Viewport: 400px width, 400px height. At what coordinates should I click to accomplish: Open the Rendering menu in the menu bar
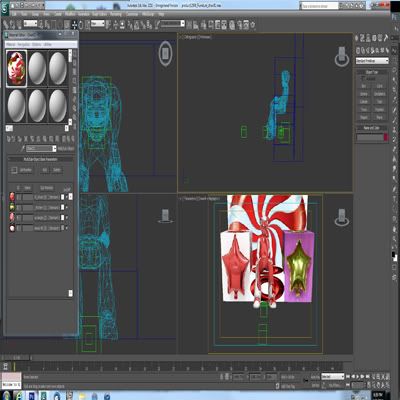tap(116, 14)
